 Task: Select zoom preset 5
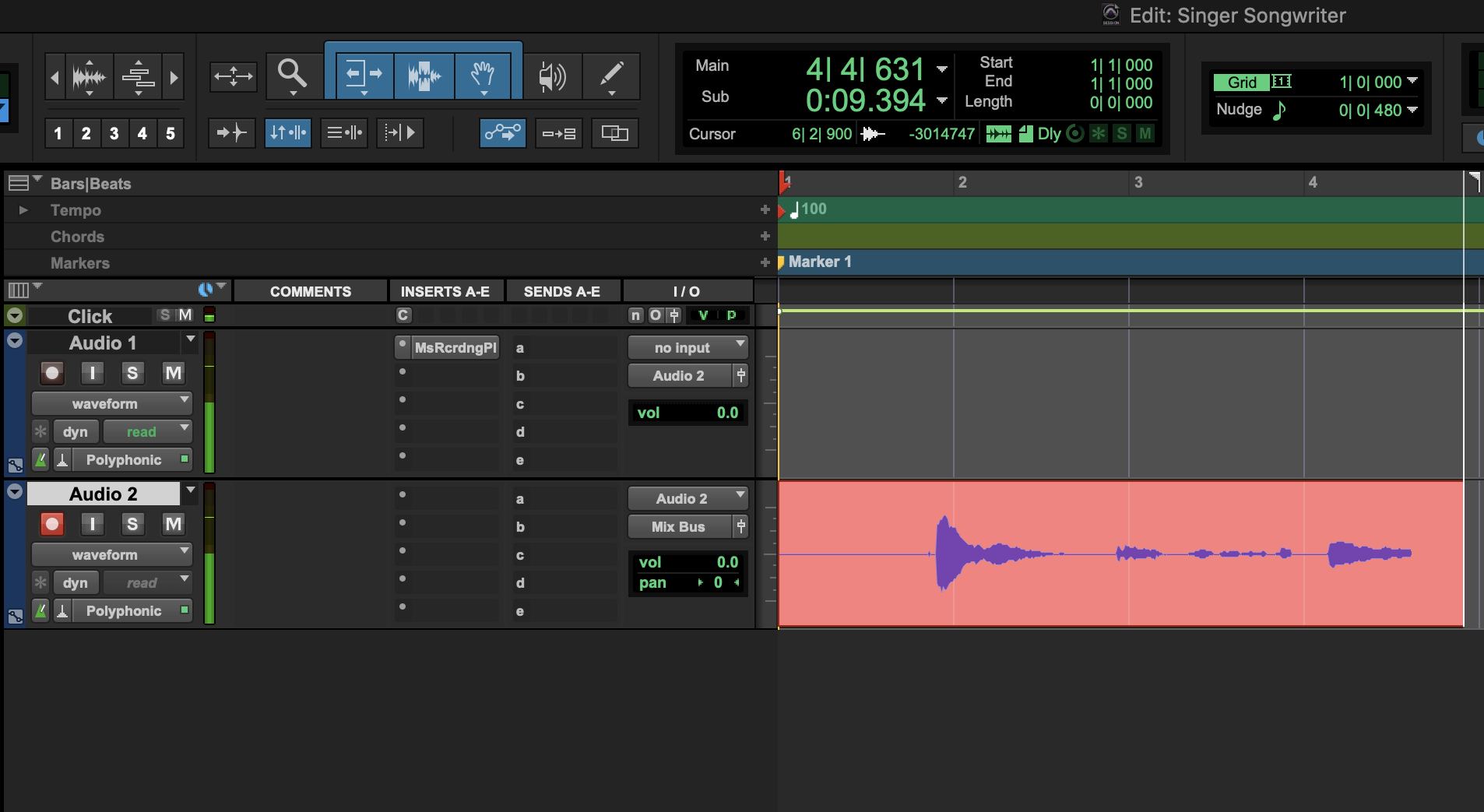point(170,133)
